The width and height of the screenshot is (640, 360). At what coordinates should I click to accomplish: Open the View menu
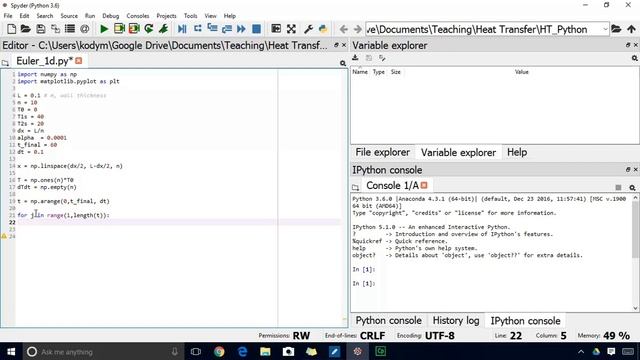pos(211,16)
